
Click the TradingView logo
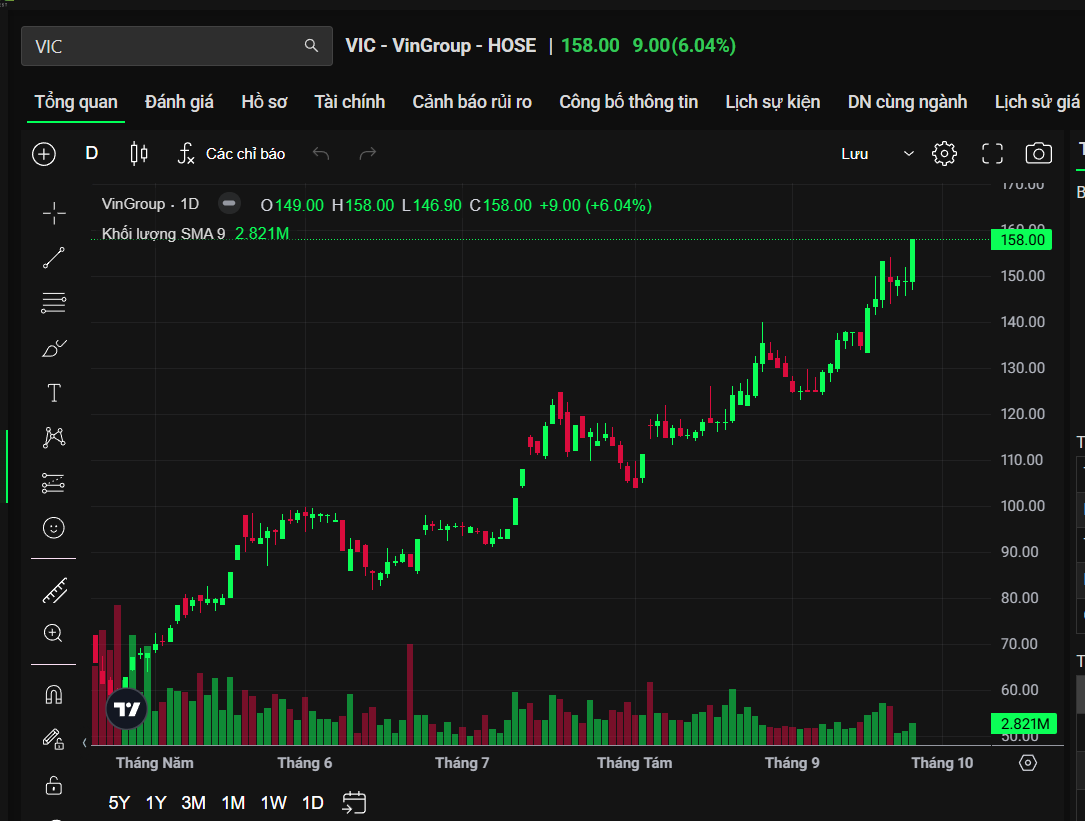tap(127, 710)
